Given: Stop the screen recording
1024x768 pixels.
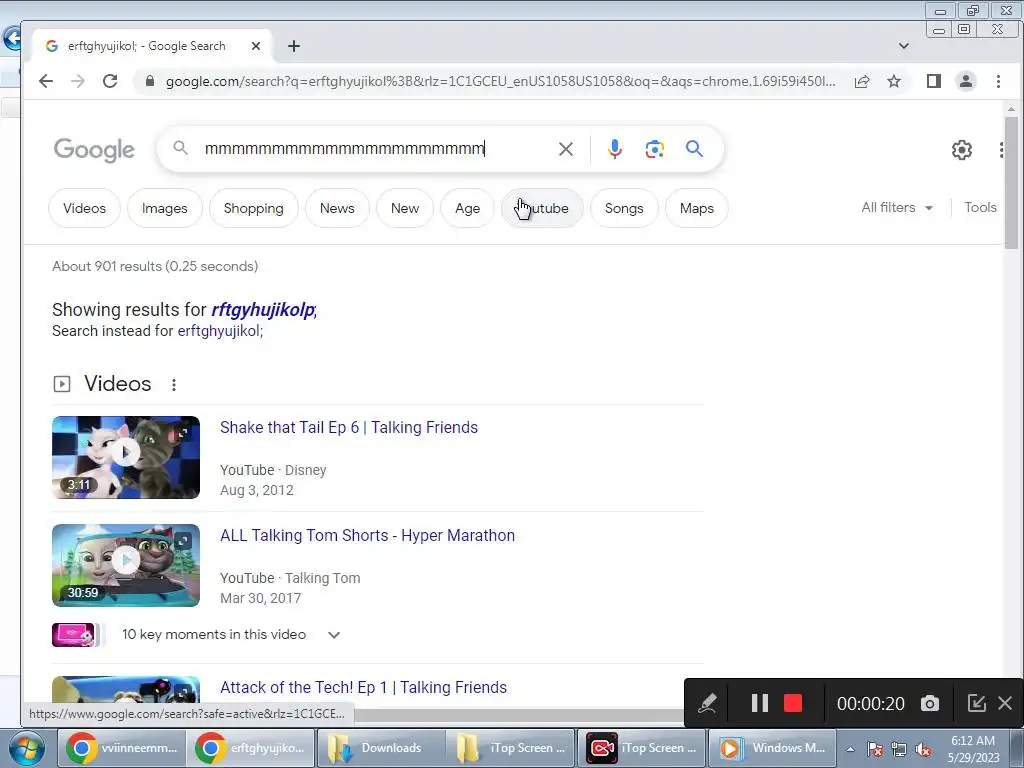Looking at the screenshot, I should [x=793, y=703].
